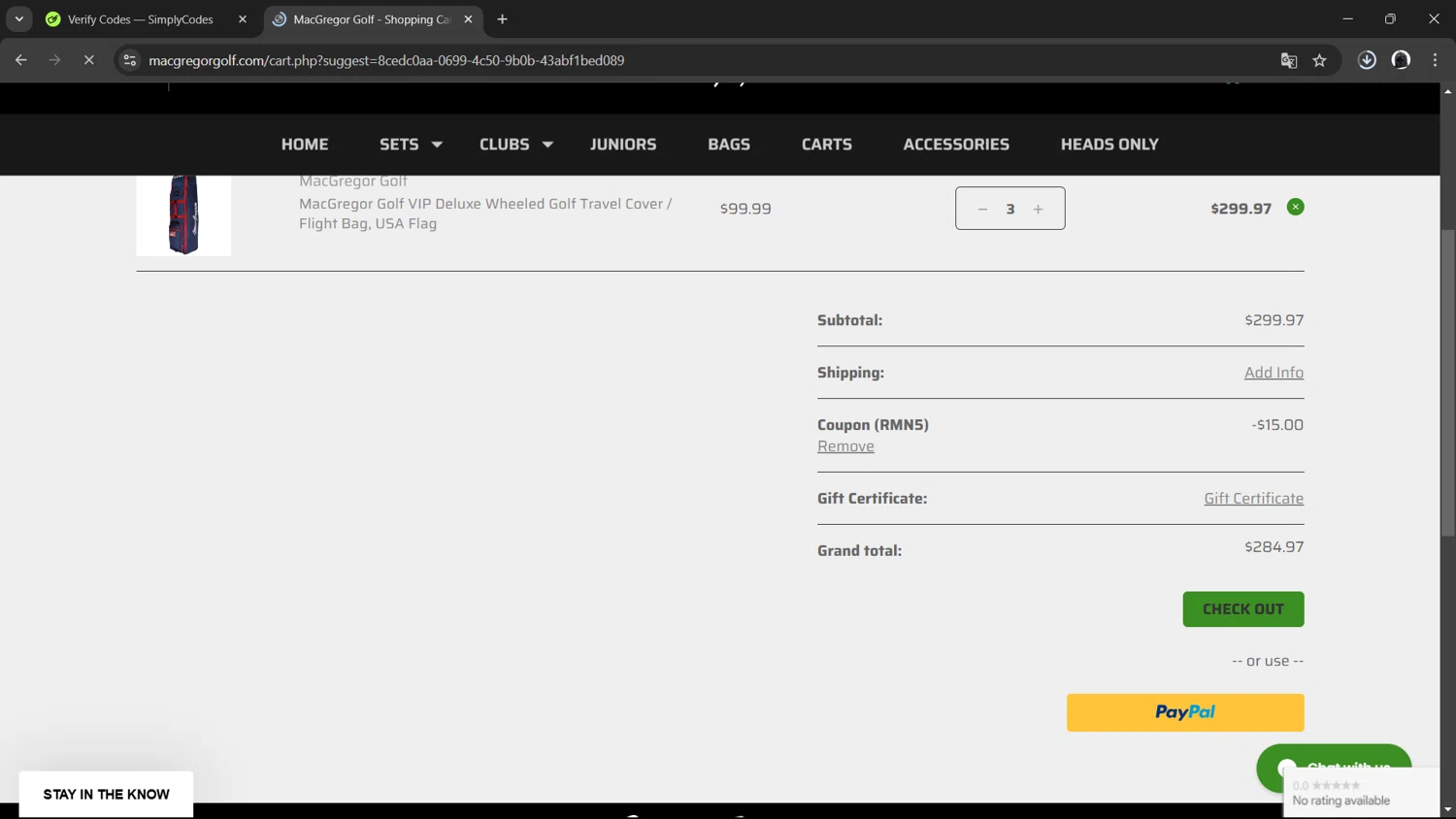Click the bold item total $299.97
Image resolution: width=1456 pixels, height=819 pixels.
coord(1241,209)
